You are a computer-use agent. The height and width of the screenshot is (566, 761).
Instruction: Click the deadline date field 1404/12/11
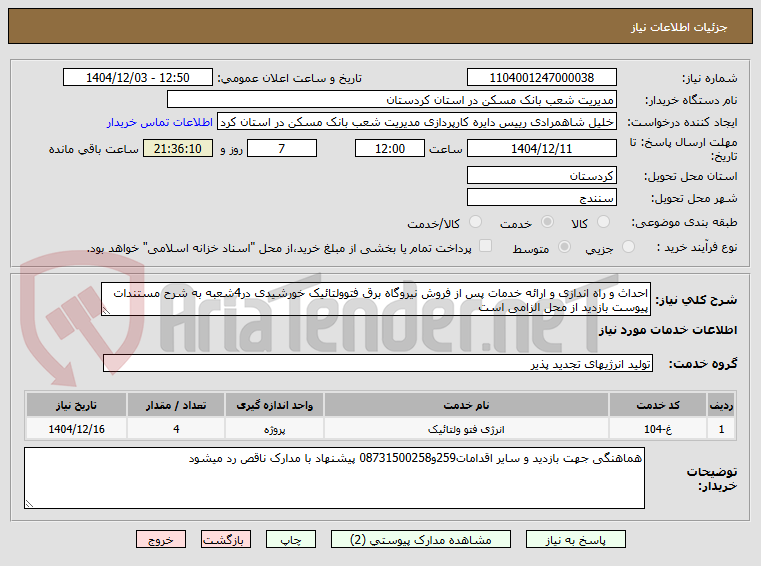(542, 148)
